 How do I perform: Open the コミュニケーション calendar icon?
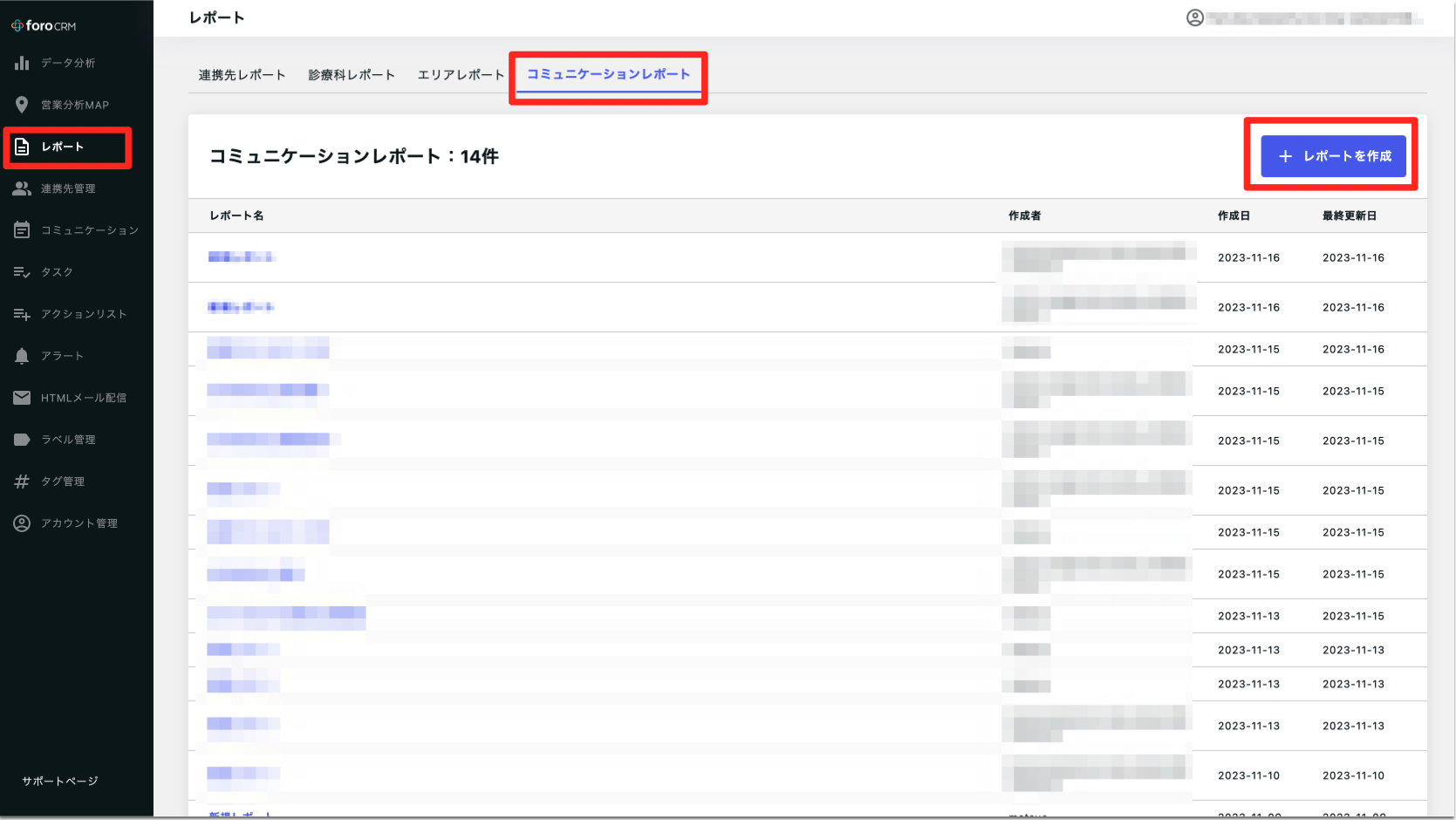click(x=22, y=230)
